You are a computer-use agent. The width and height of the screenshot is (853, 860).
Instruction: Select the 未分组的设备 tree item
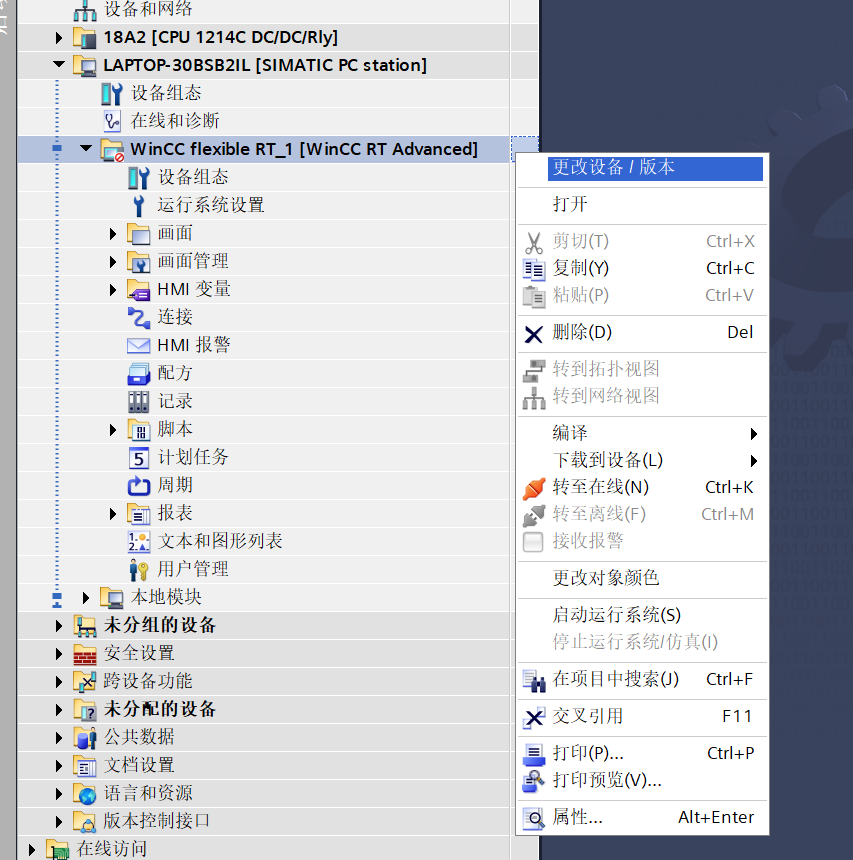[x=160, y=625]
